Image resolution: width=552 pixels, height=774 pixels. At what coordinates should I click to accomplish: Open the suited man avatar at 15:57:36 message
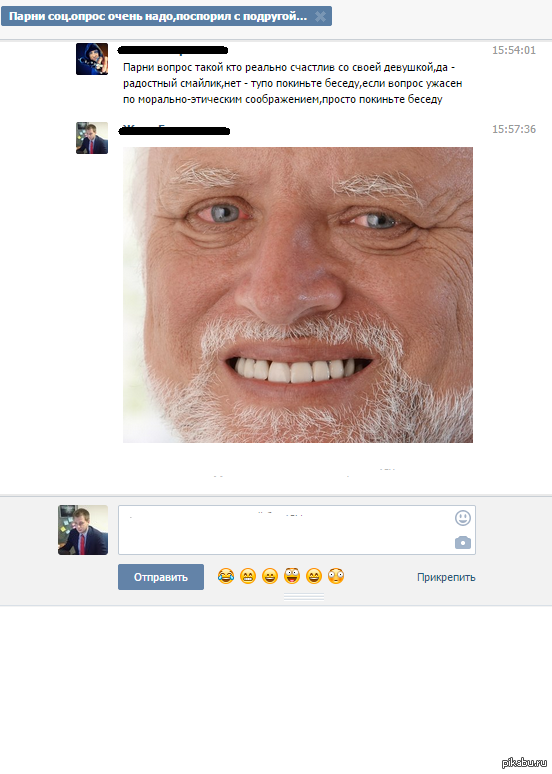pos(92,138)
